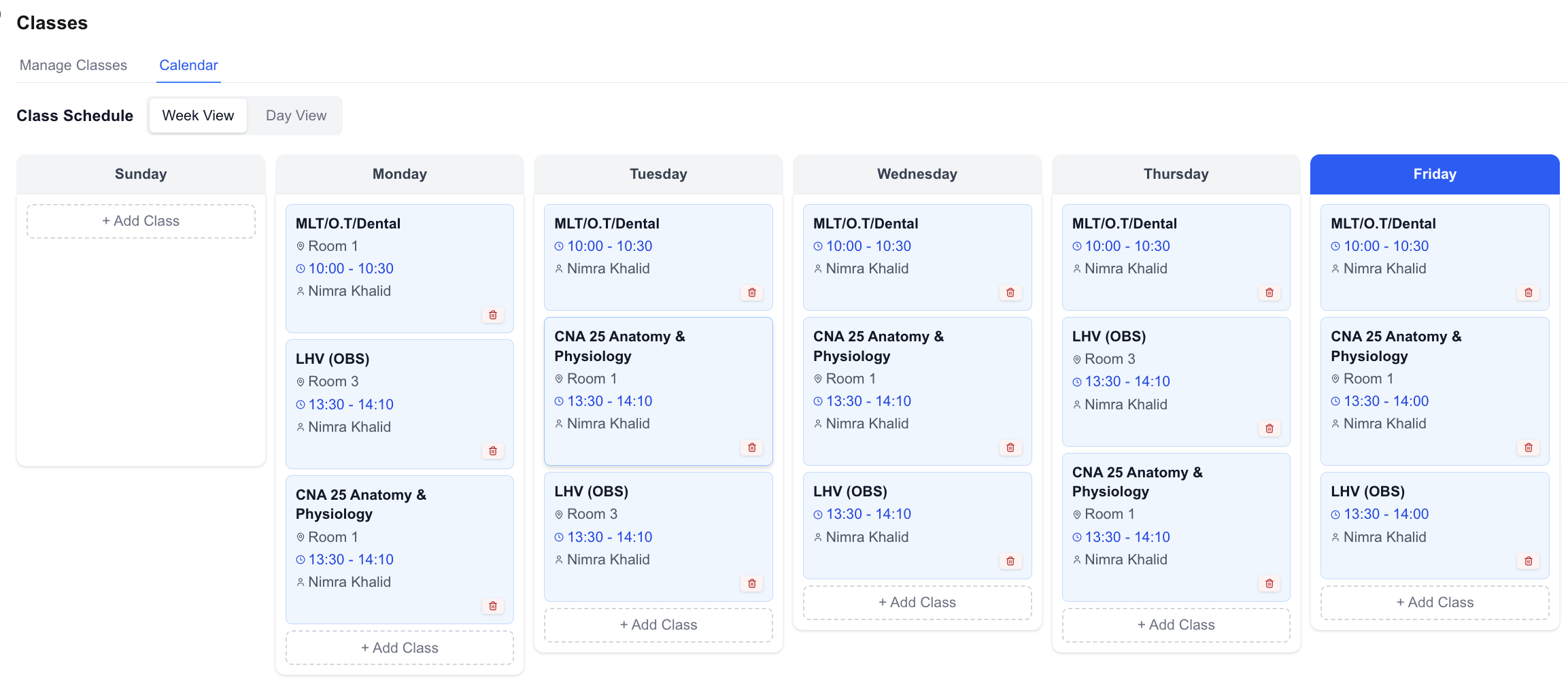Add a class on Friday
The width and height of the screenshot is (1568, 699).
coord(1435,602)
